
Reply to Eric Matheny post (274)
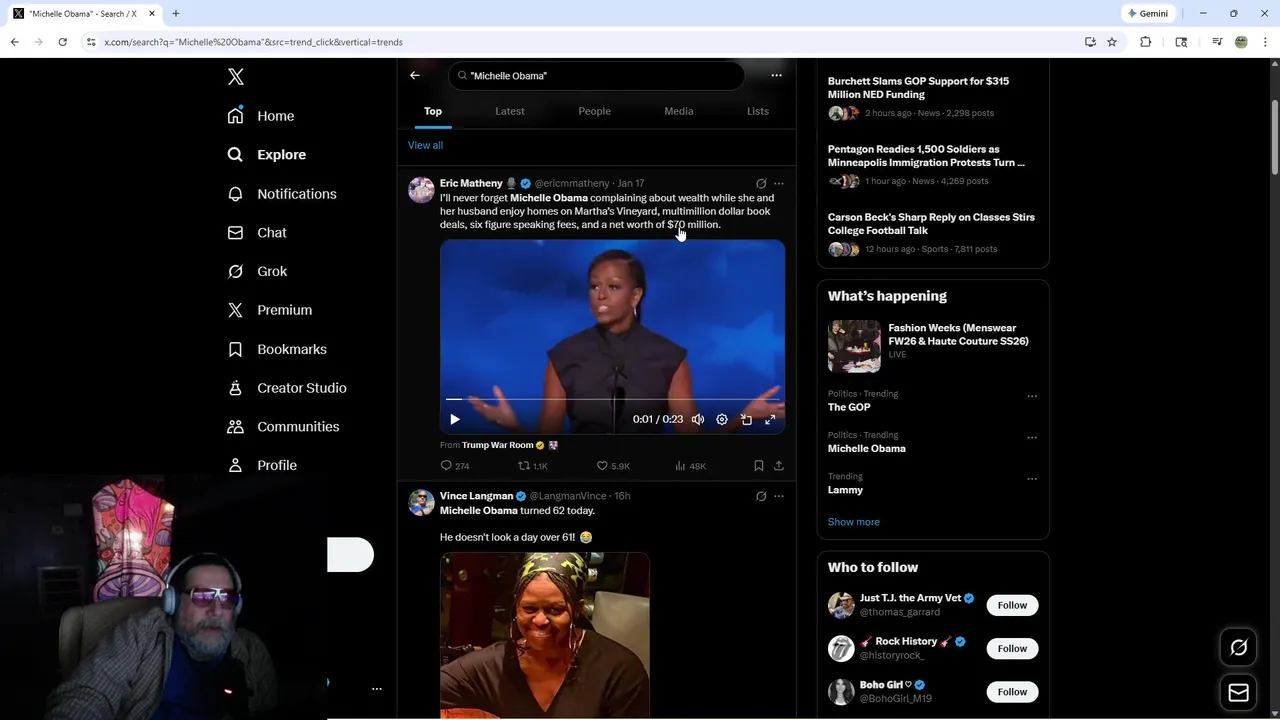[455, 466]
